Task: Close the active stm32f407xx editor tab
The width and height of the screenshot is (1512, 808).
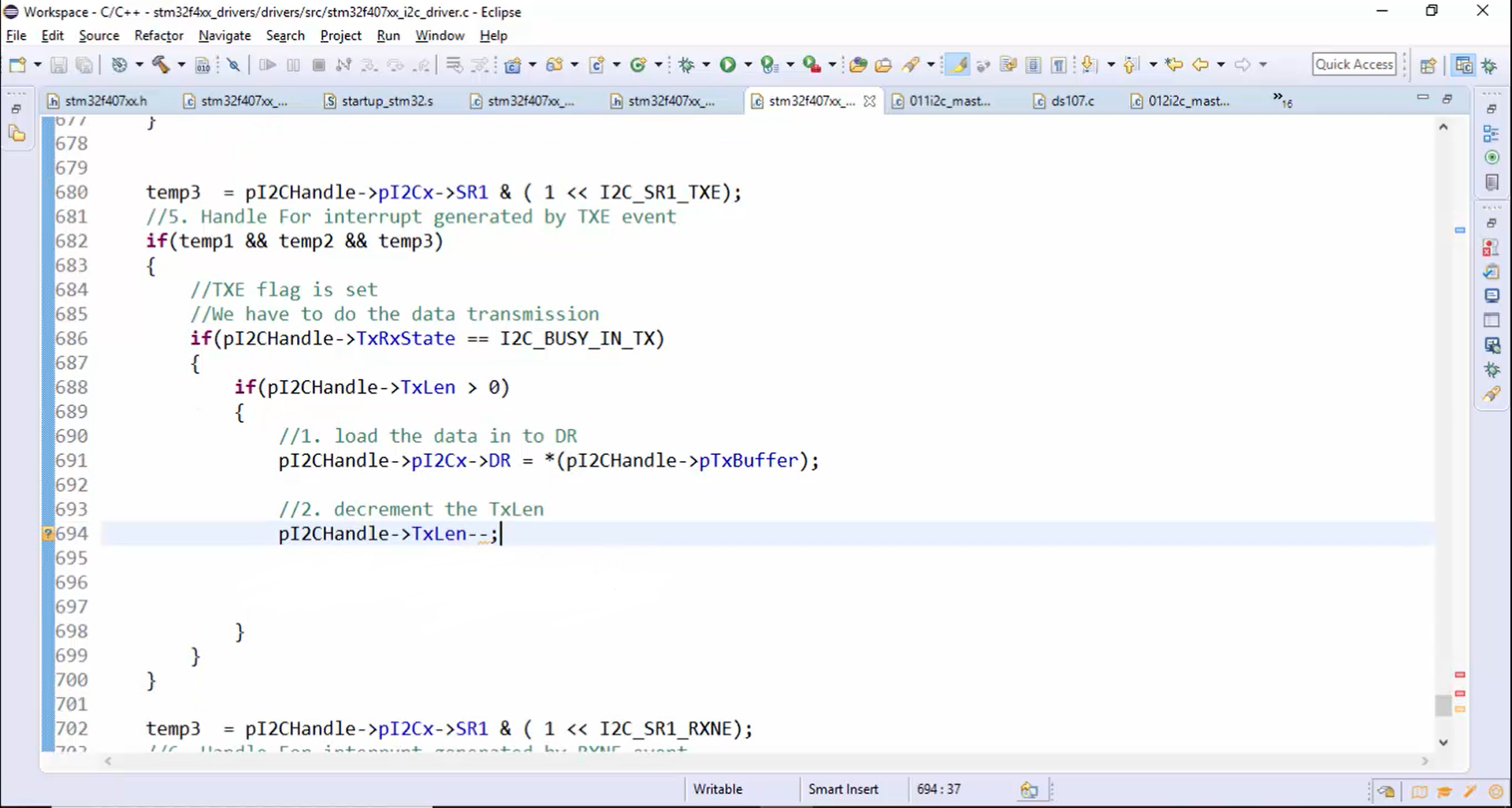Action: [869, 101]
